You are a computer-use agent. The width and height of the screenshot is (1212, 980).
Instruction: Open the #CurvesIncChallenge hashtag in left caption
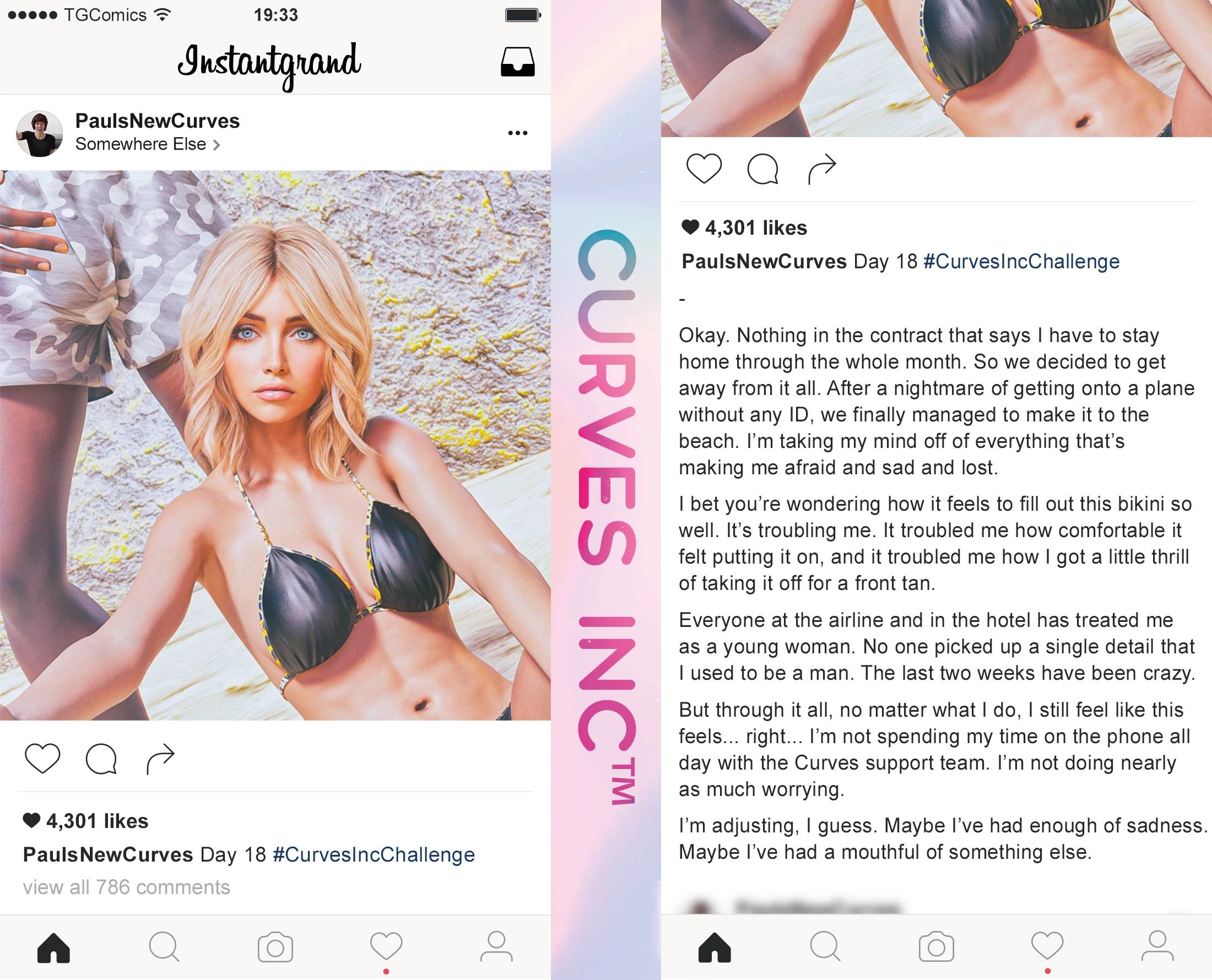click(x=373, y=855)
